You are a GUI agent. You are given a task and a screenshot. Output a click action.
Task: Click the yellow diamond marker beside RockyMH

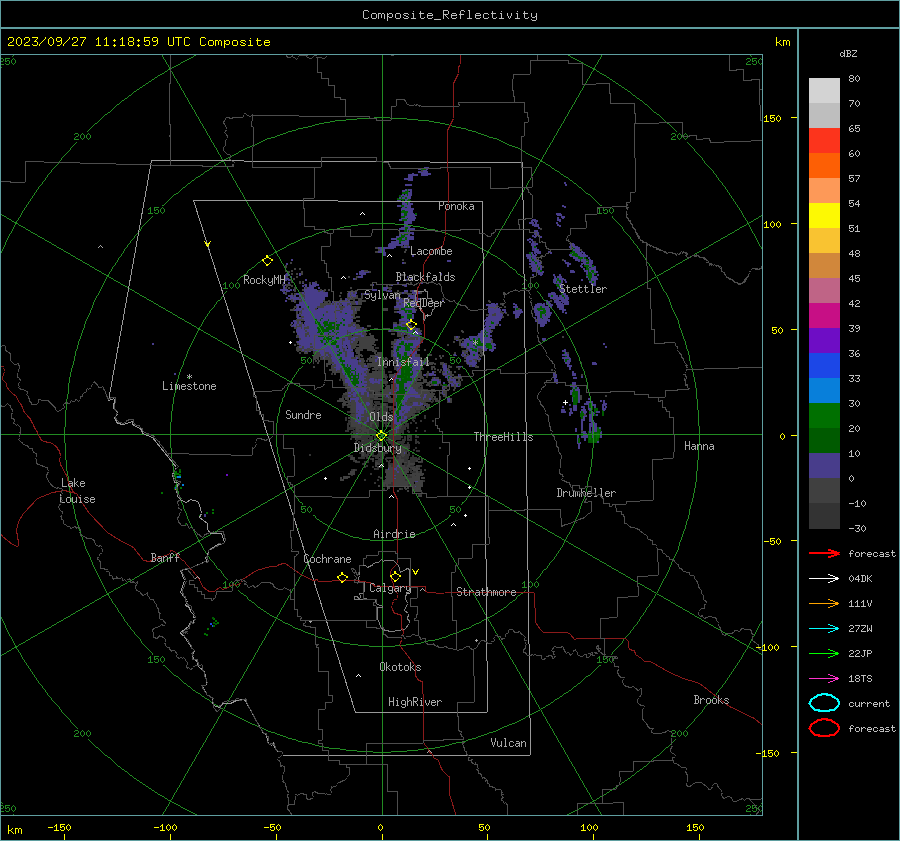click(x=267, y=261)
